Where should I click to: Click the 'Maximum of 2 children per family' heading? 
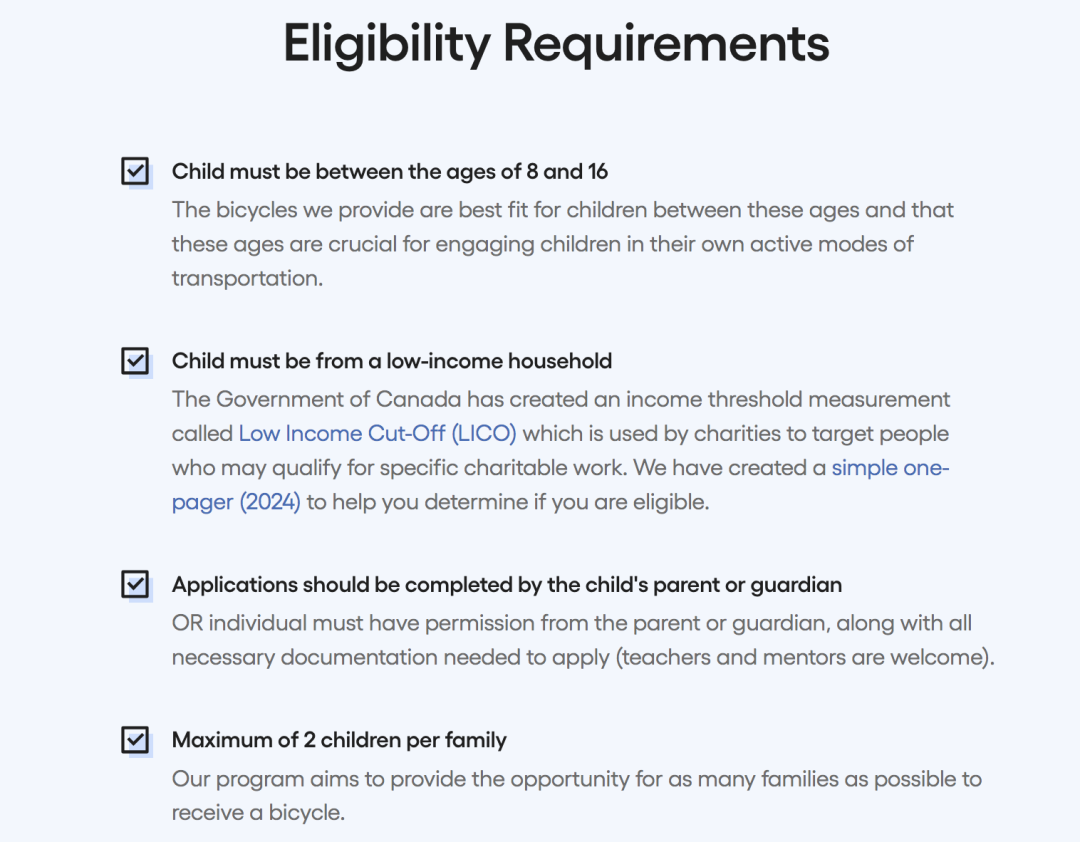point(339,740)
